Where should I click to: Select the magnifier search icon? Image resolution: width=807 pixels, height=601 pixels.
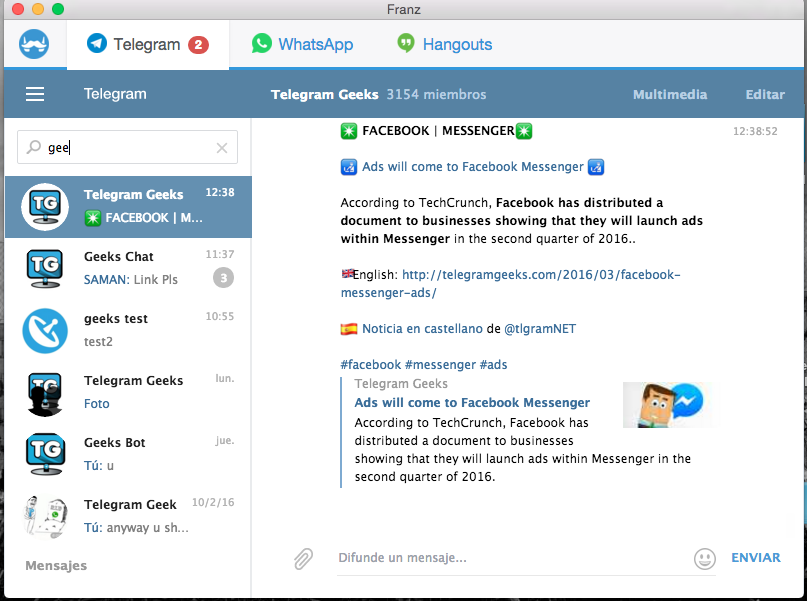click(x=33, y=147)
